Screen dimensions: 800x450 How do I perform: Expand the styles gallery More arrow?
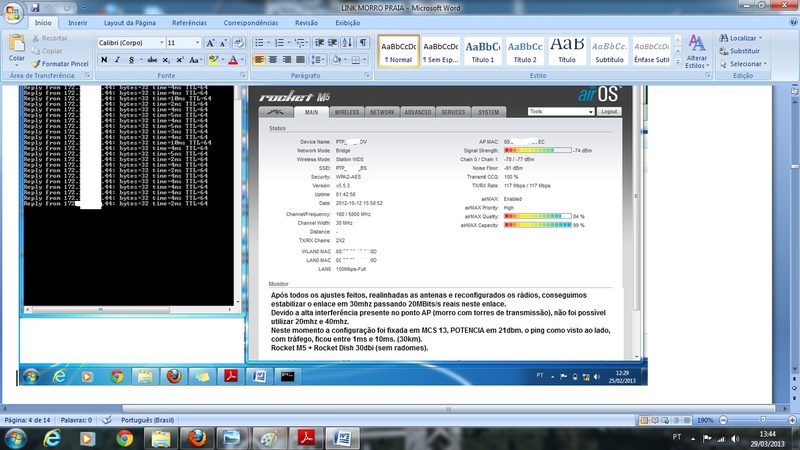pos(678,62)
